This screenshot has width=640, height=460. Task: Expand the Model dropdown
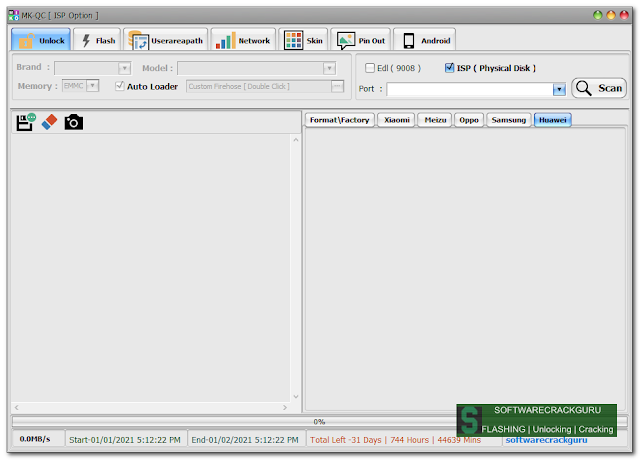click(329, 68)
